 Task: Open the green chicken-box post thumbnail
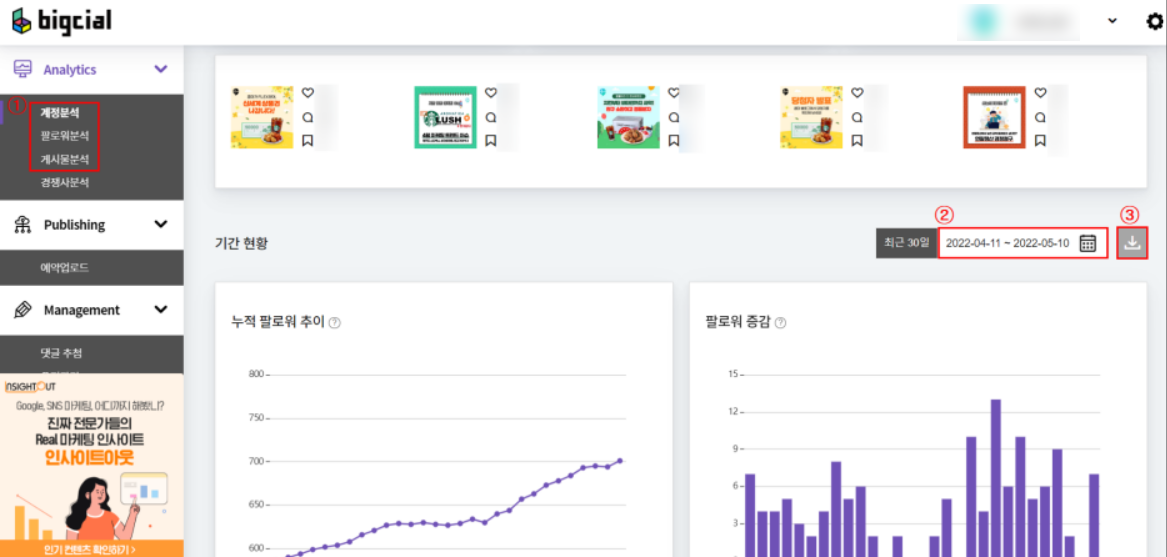pos(628,117)
